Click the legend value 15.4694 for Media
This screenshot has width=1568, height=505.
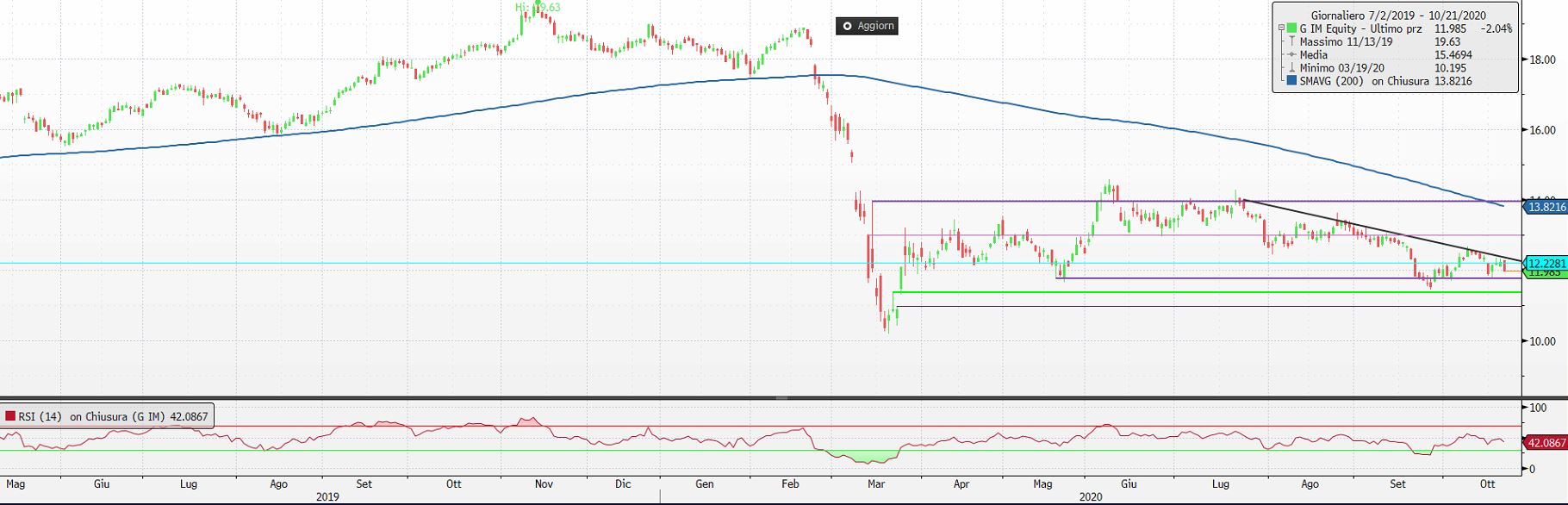point(1455,55)
